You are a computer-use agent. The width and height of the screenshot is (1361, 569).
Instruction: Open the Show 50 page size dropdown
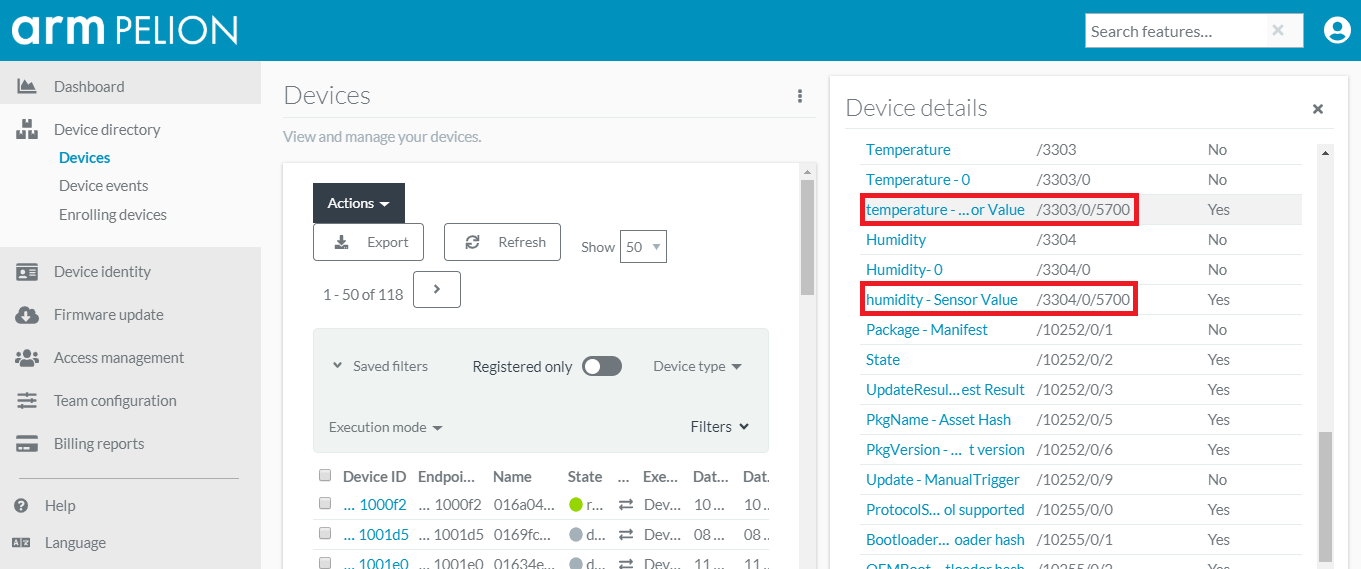(x=643, y=246)
